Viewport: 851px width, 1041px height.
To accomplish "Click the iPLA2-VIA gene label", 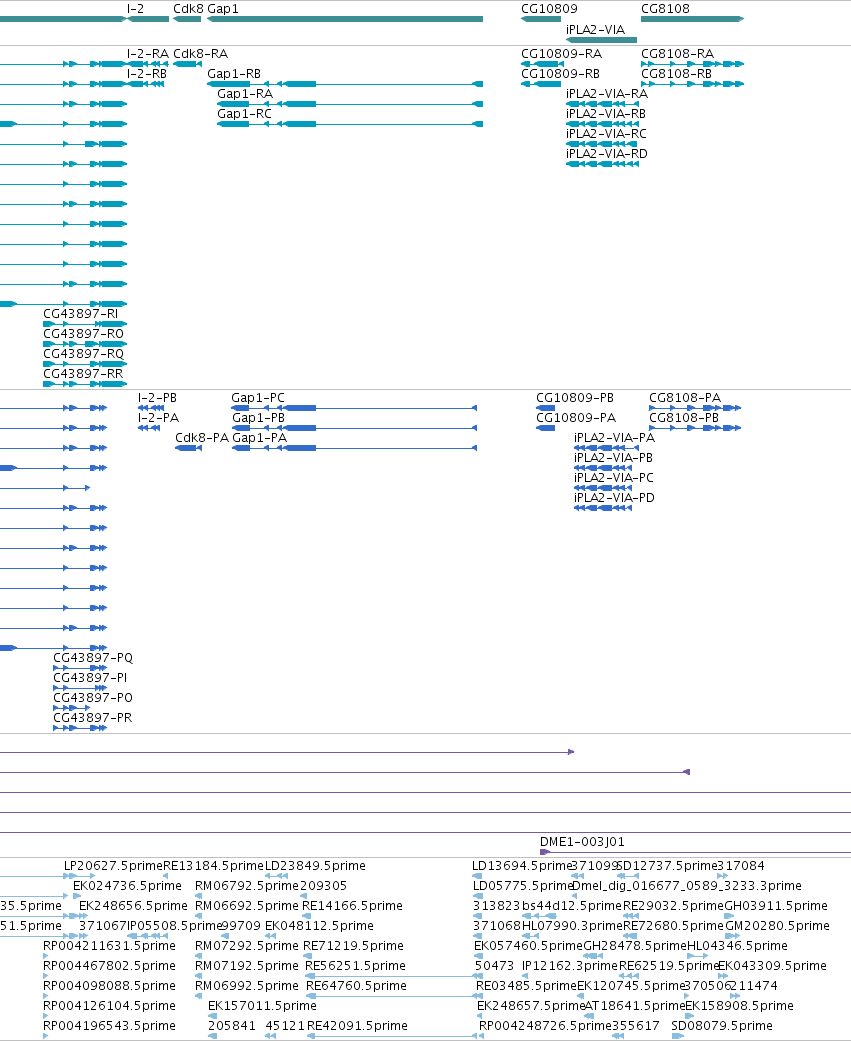I will 595,29.
